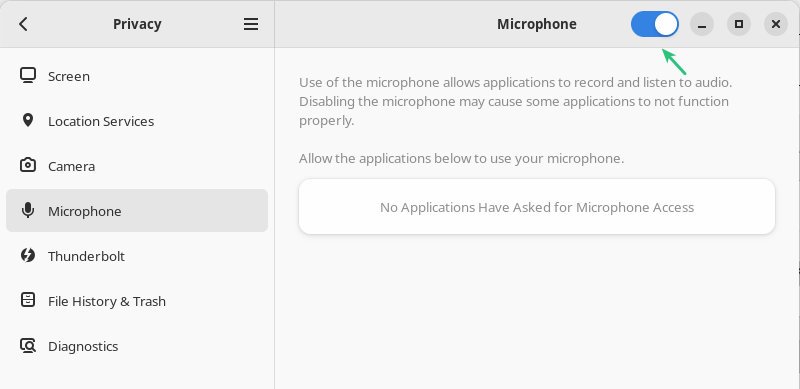The image size is (800, 389).
Task: Click the Thunderbolt lightning icon
Action: point(28,256)
